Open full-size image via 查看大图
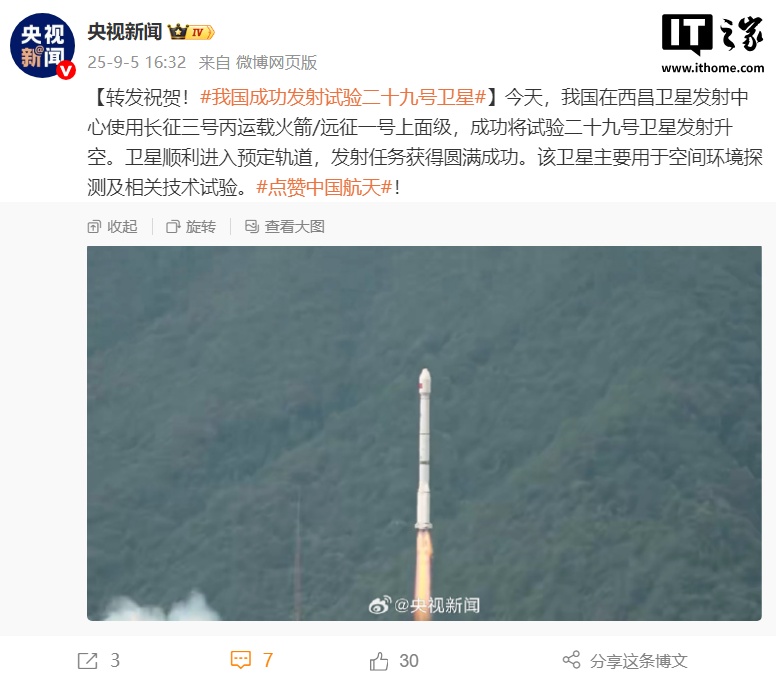The image size is (776, 677). coord(285,227)
